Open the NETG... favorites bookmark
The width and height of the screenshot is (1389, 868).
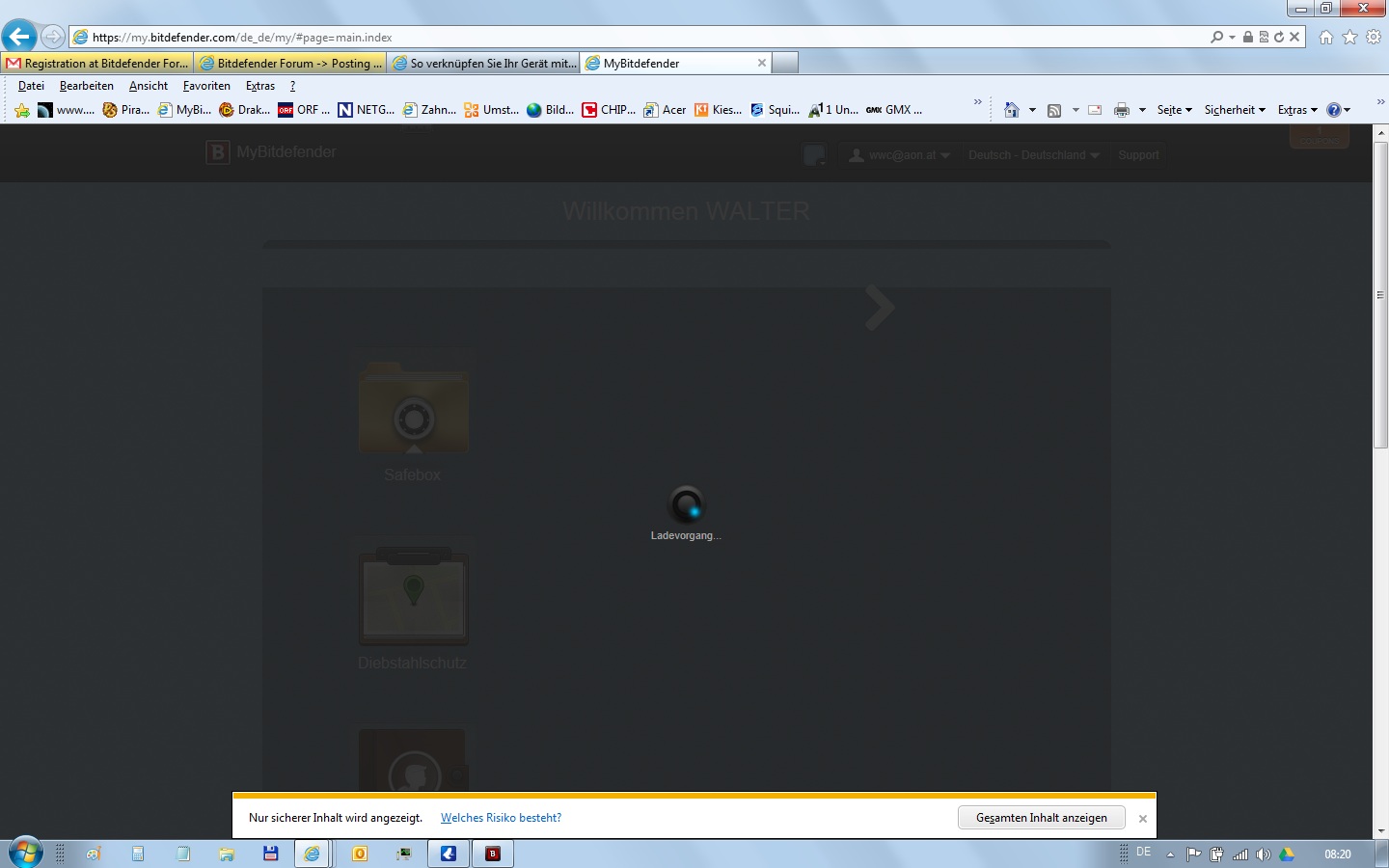pos(367,110)
